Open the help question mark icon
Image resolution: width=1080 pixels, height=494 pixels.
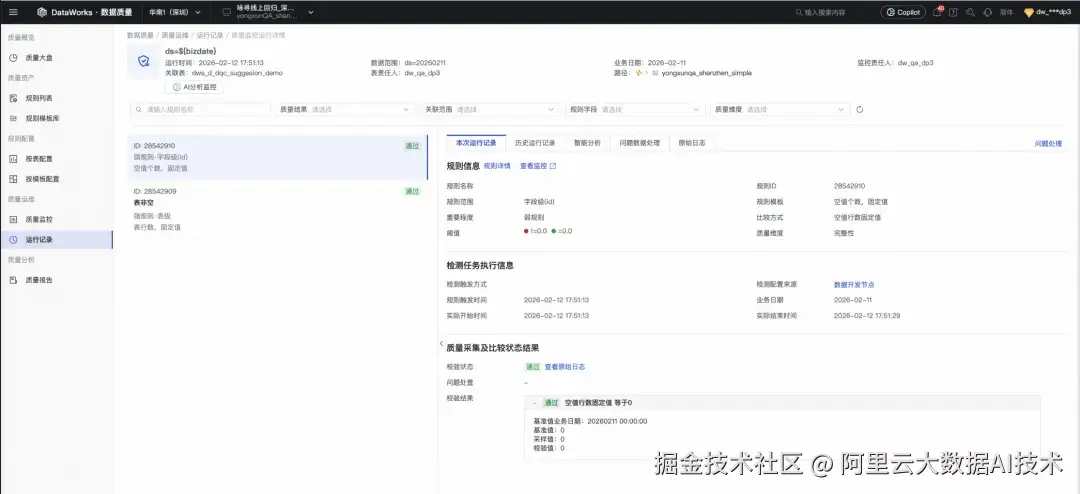(955, 12)
